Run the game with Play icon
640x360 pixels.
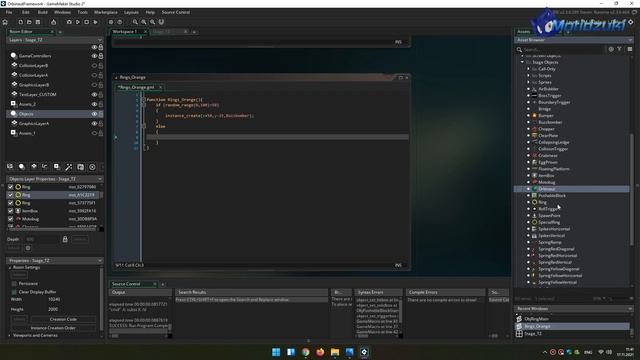pyautogui.click(x=78, y=22)
